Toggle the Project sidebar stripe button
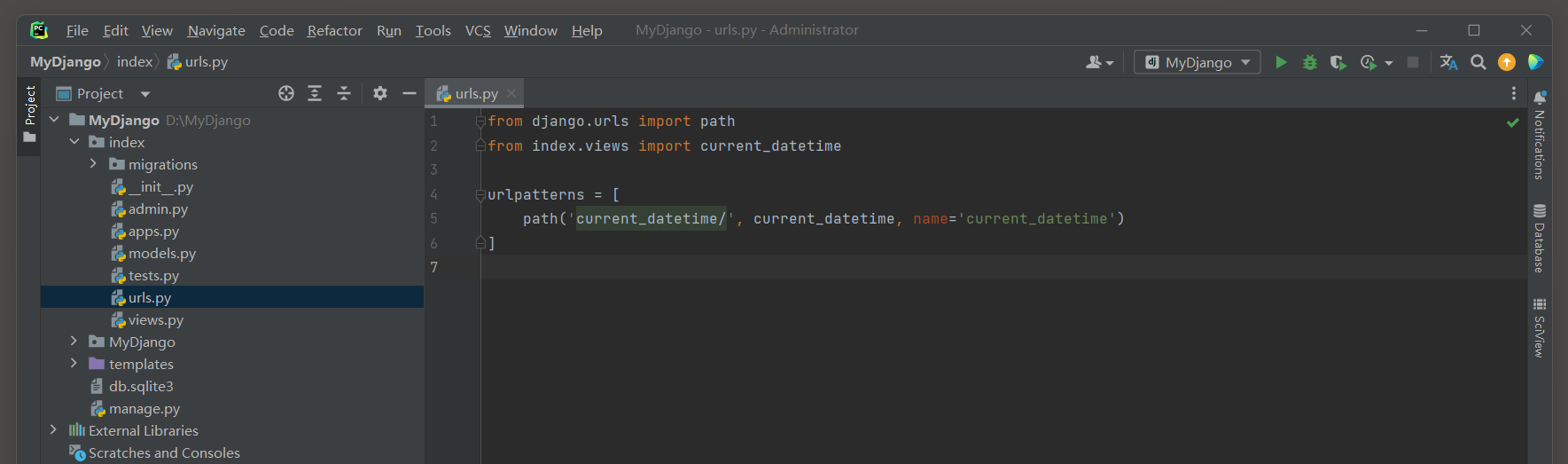The image size is (1568, 464). click(x=29, y=113)
